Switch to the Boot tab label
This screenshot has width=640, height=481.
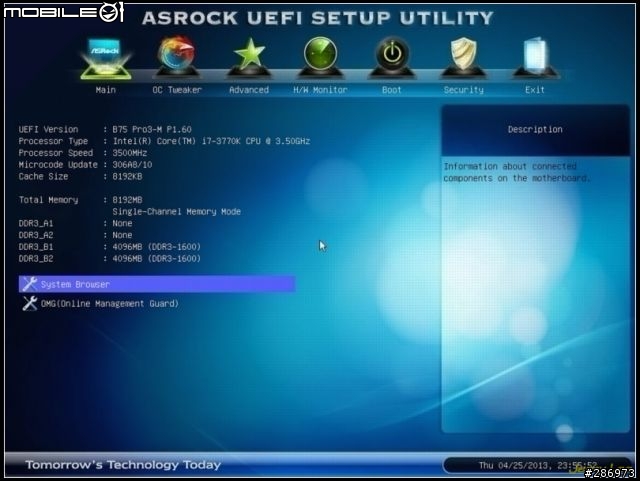[392, 90]
